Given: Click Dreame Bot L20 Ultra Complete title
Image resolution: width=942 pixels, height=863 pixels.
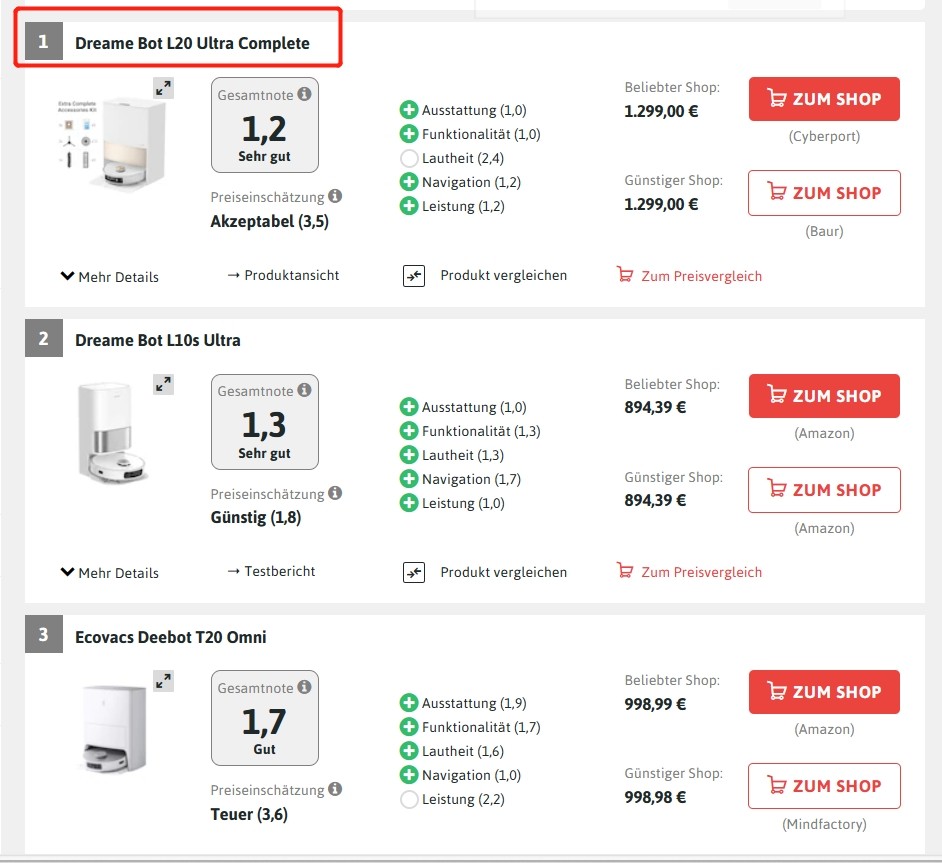Looking at the screenshot, I should point(192,43).
